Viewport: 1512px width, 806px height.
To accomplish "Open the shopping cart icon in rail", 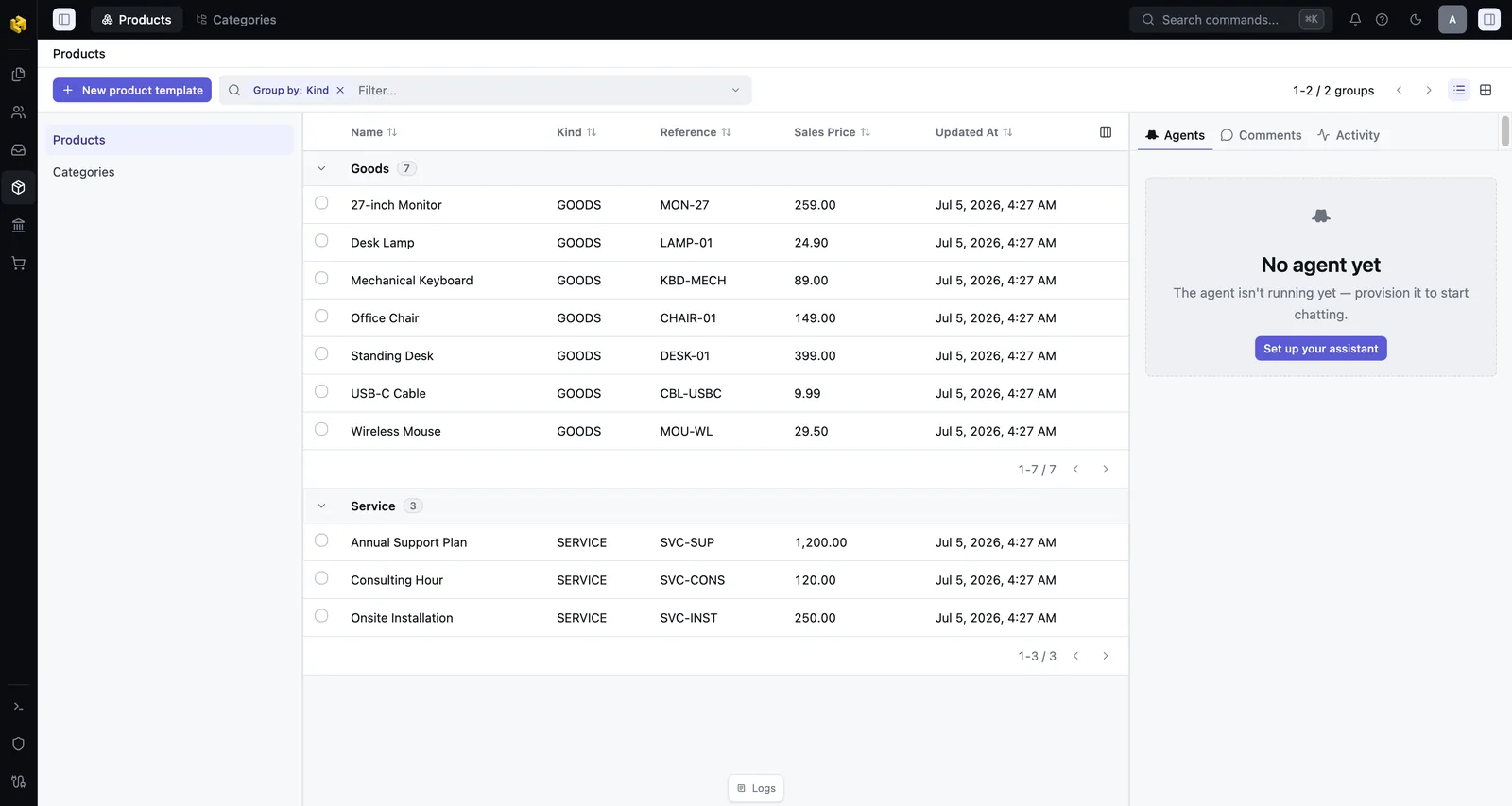I will [18, 264].
